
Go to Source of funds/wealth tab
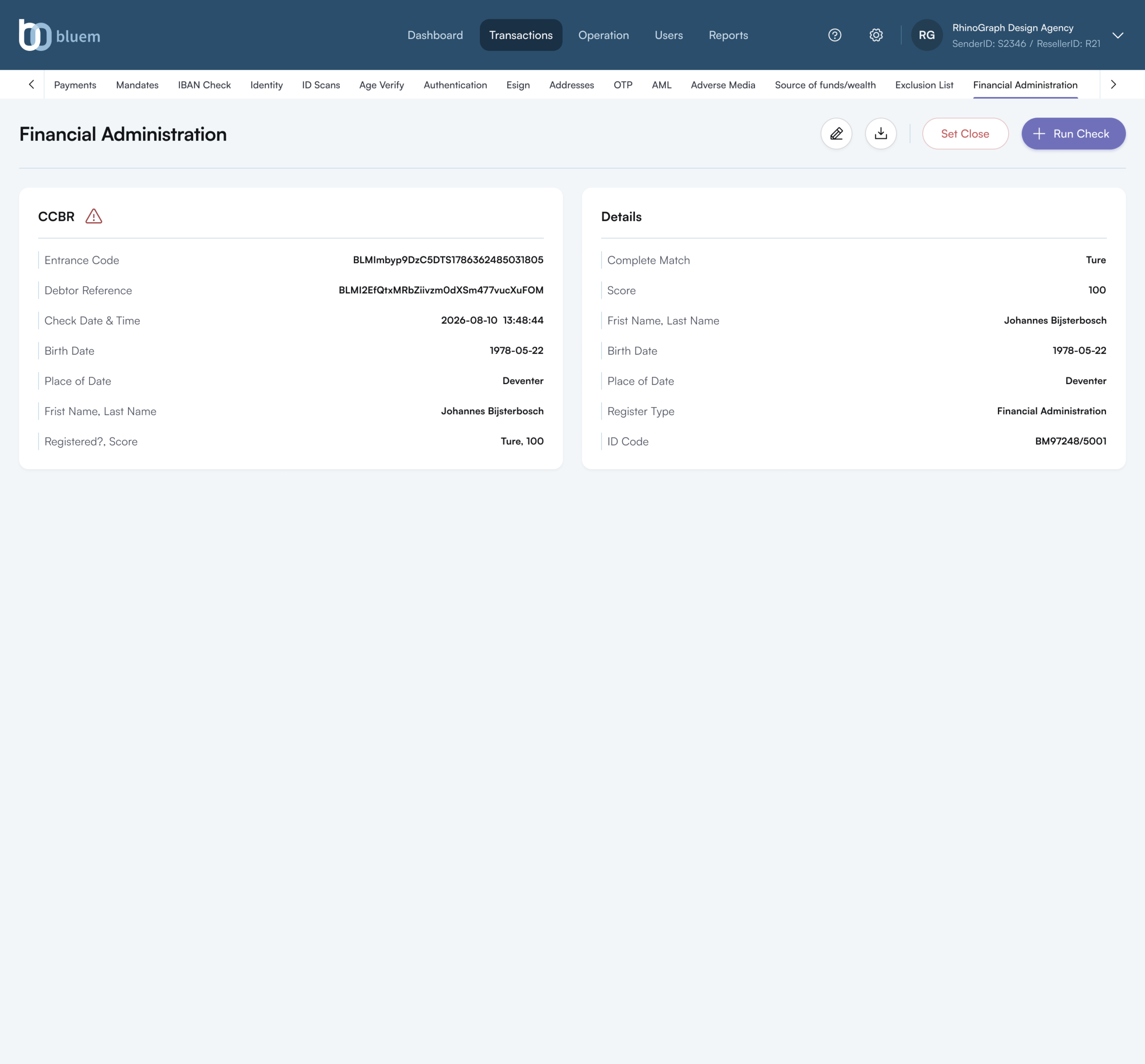(825, 85)
